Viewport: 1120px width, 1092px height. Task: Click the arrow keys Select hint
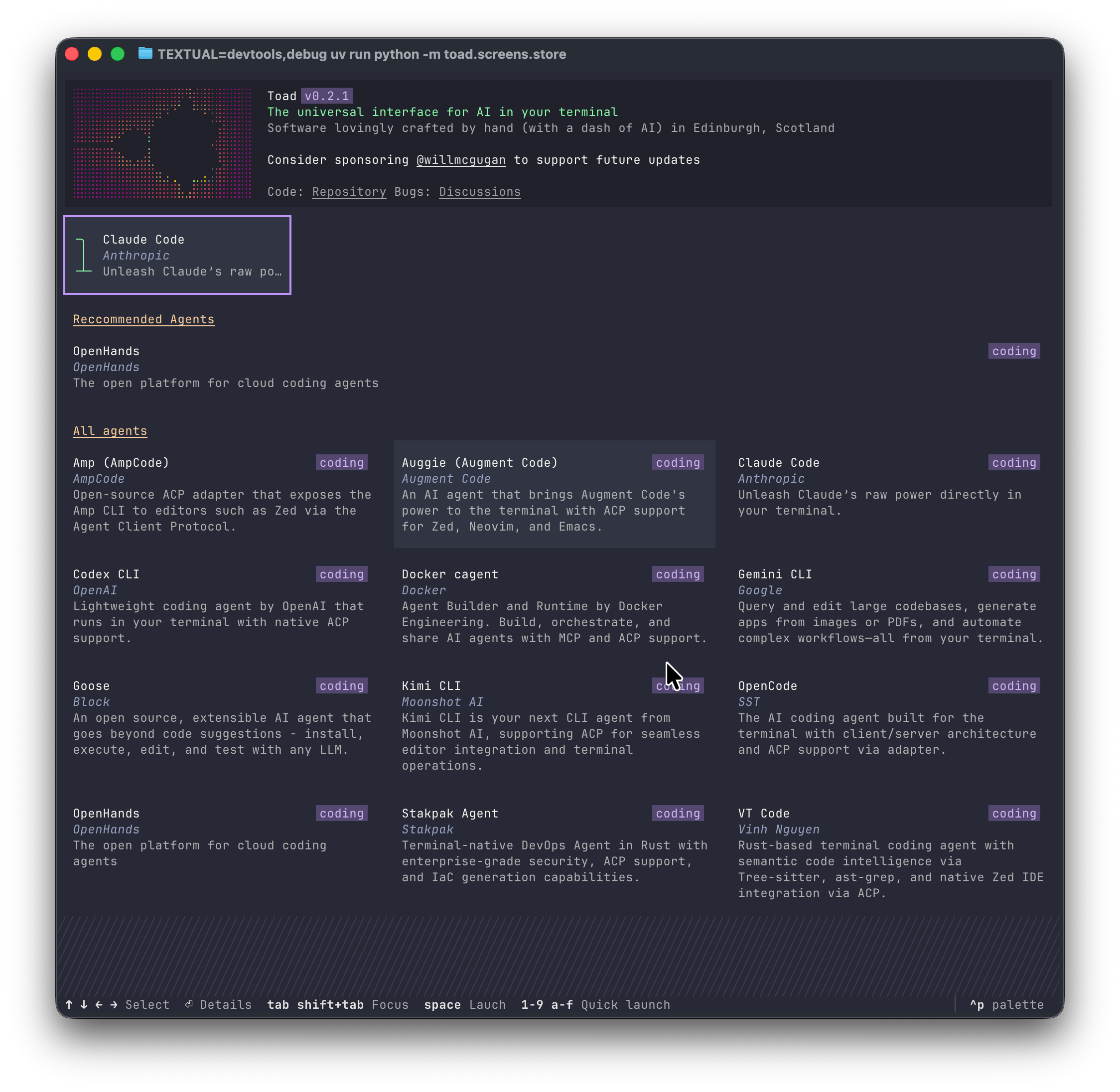point(119,1005)
